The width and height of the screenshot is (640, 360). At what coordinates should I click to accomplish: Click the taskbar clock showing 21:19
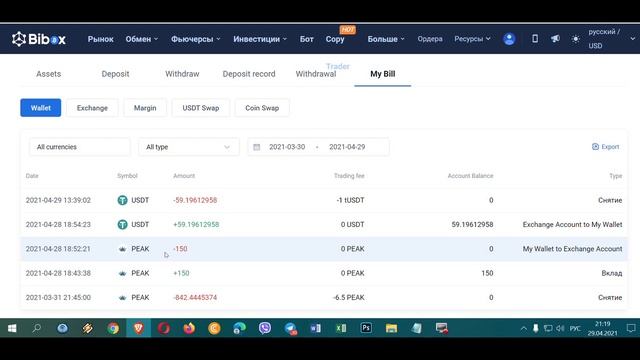[602, 329]
